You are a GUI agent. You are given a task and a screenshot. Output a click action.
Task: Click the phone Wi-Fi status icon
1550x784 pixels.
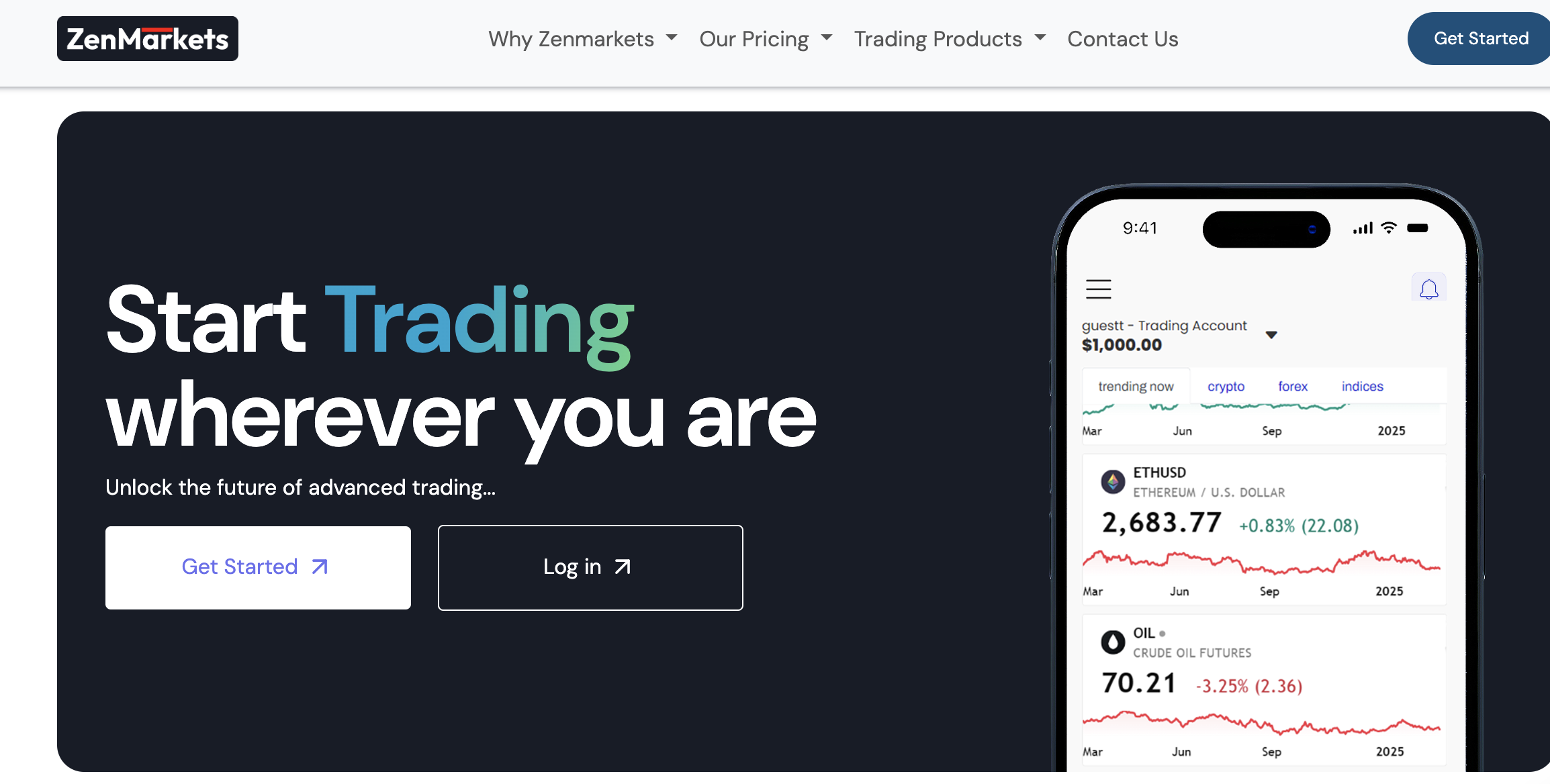click(1389, 228)
